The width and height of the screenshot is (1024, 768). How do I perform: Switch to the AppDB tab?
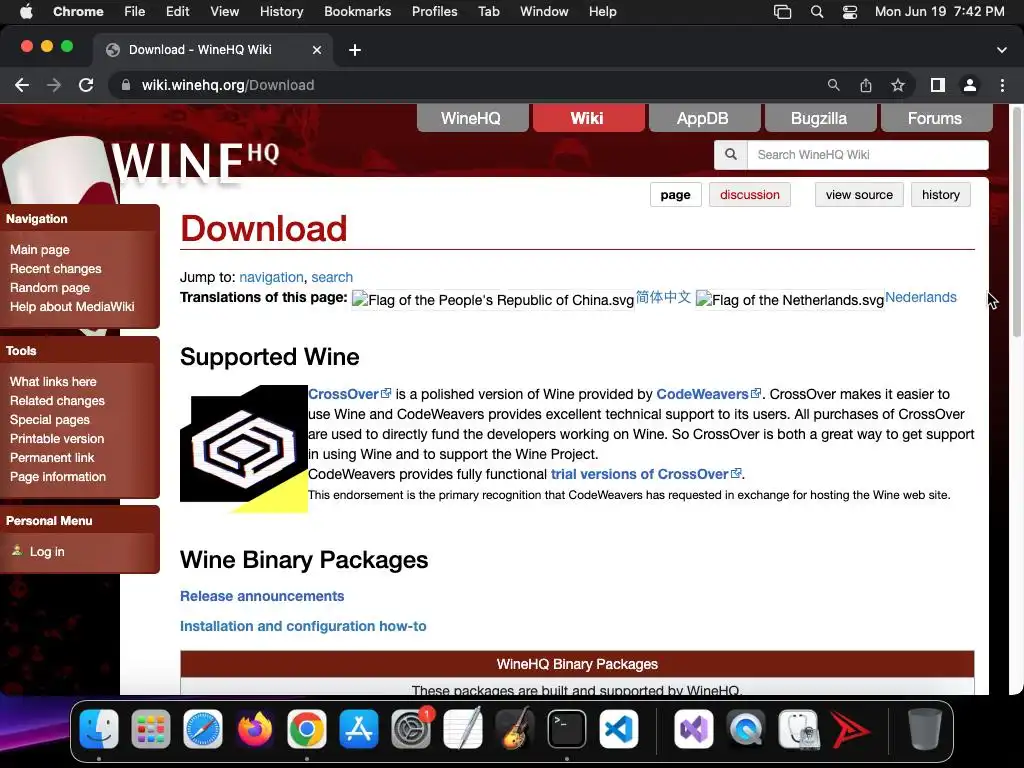[x=703, y=118]
